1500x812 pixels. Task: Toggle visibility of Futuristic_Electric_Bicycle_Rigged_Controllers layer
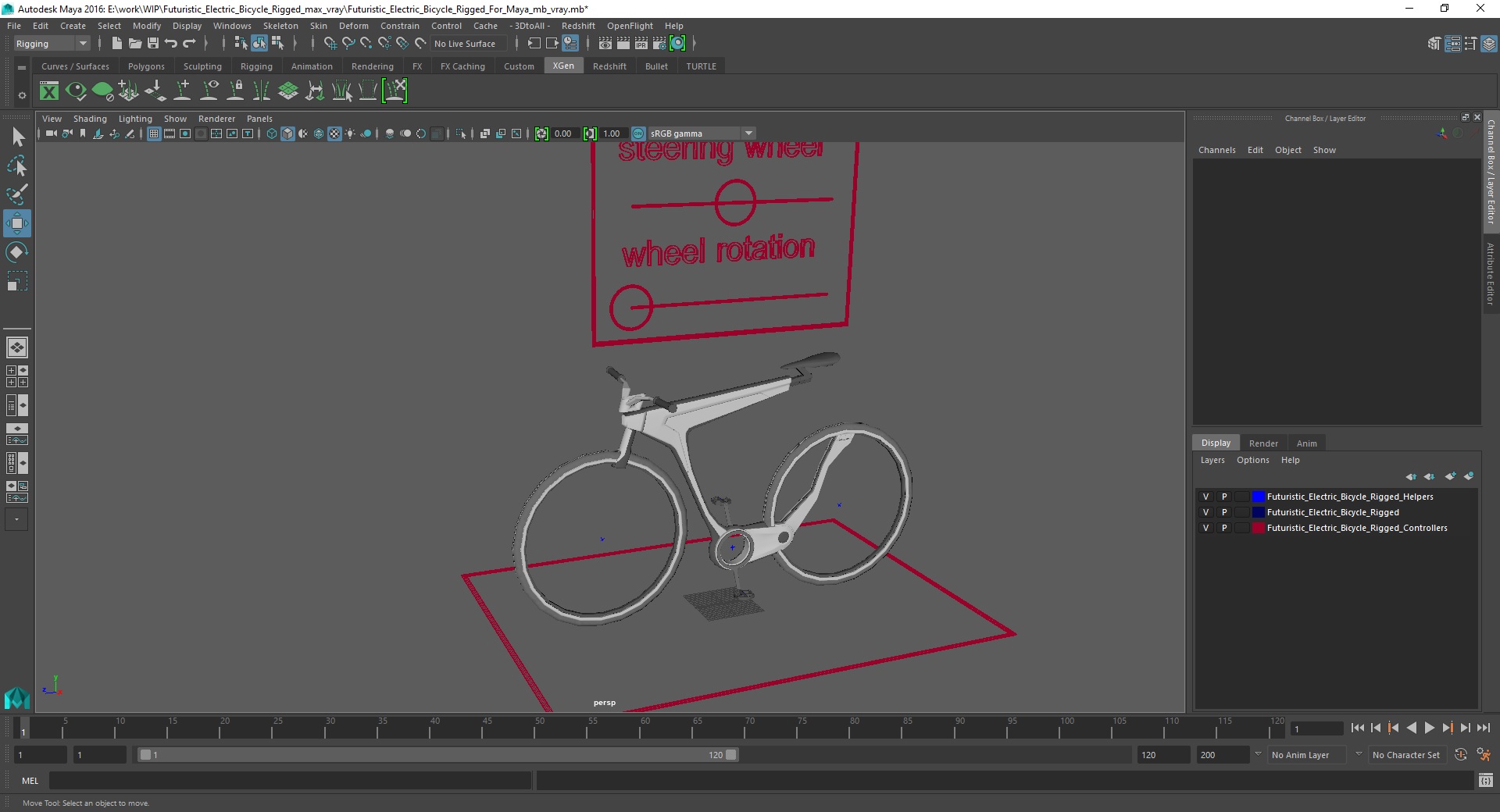[x=1205, y=528]
